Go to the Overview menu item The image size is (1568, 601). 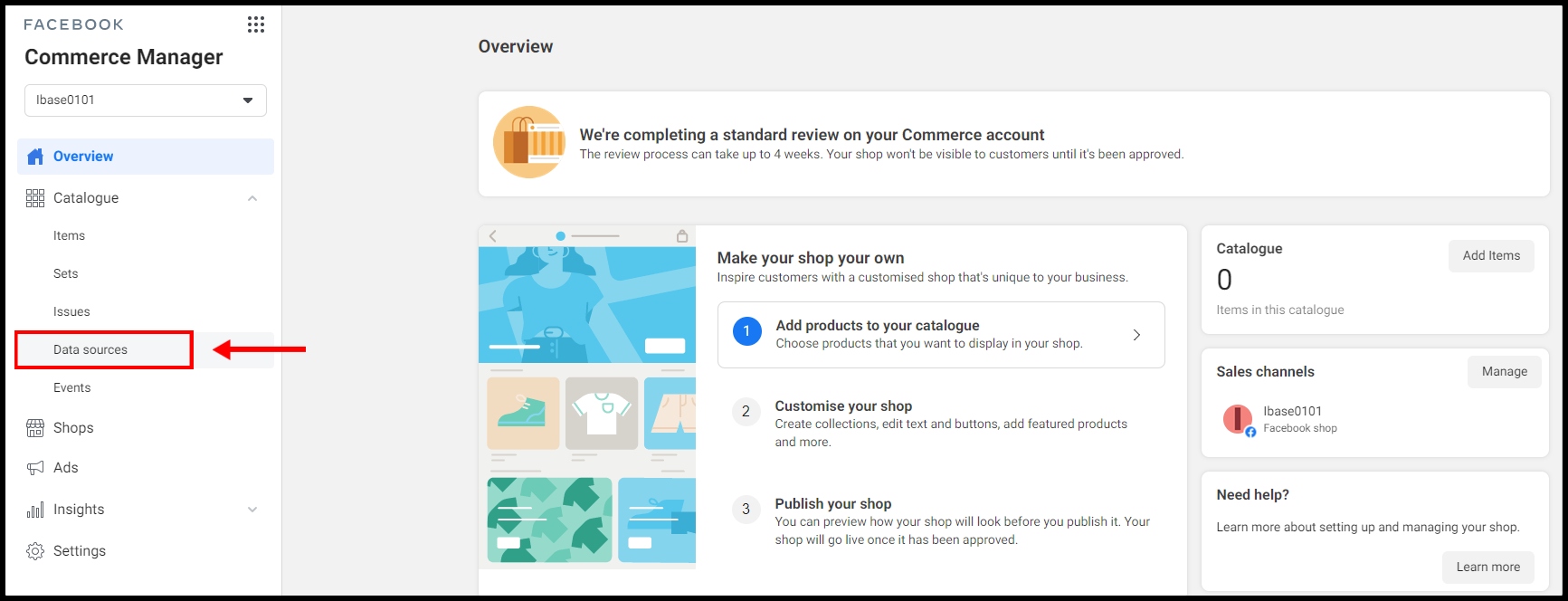point(146,157)
